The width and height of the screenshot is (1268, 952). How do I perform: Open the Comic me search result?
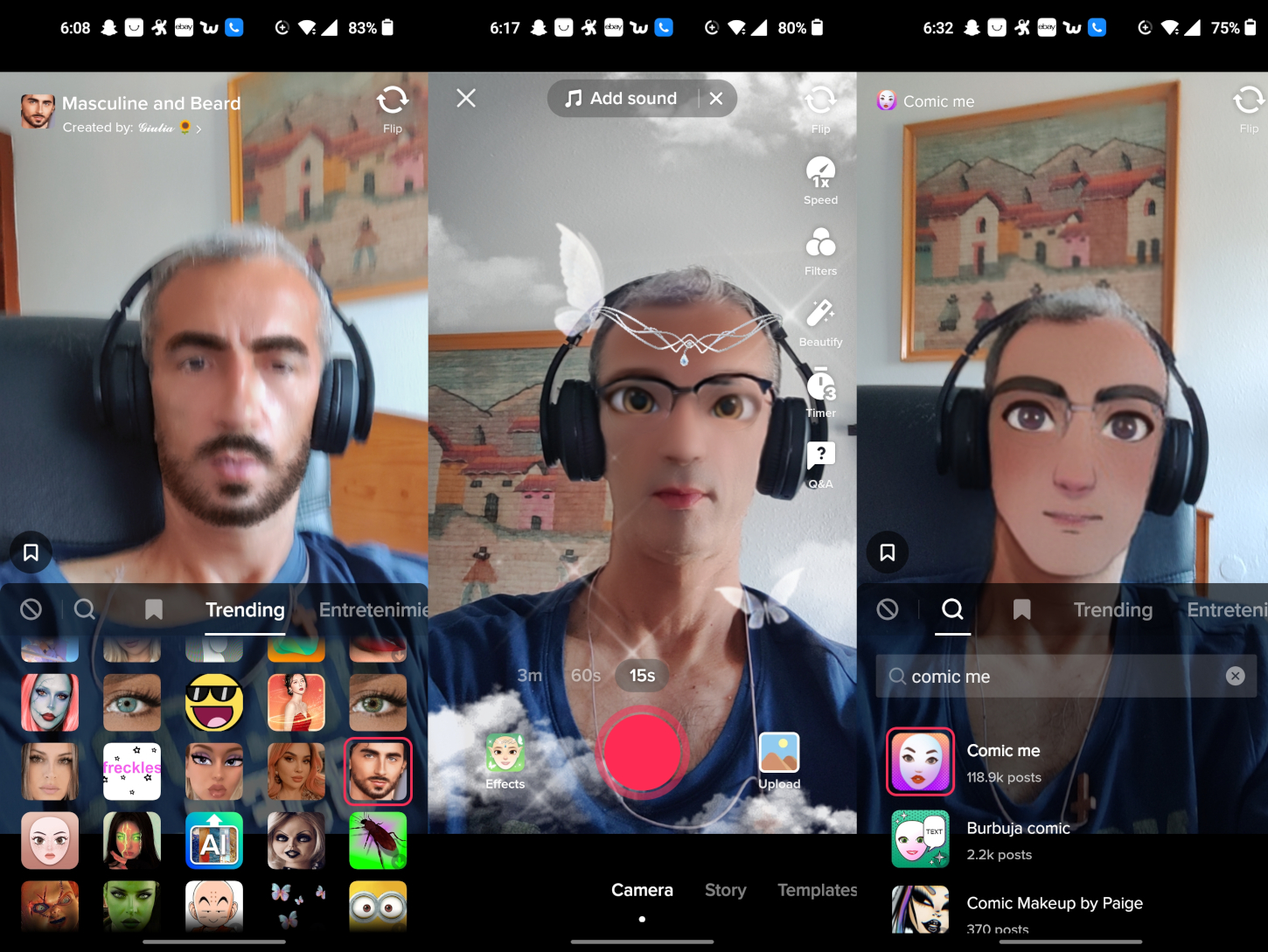[x=1003, y=761]
